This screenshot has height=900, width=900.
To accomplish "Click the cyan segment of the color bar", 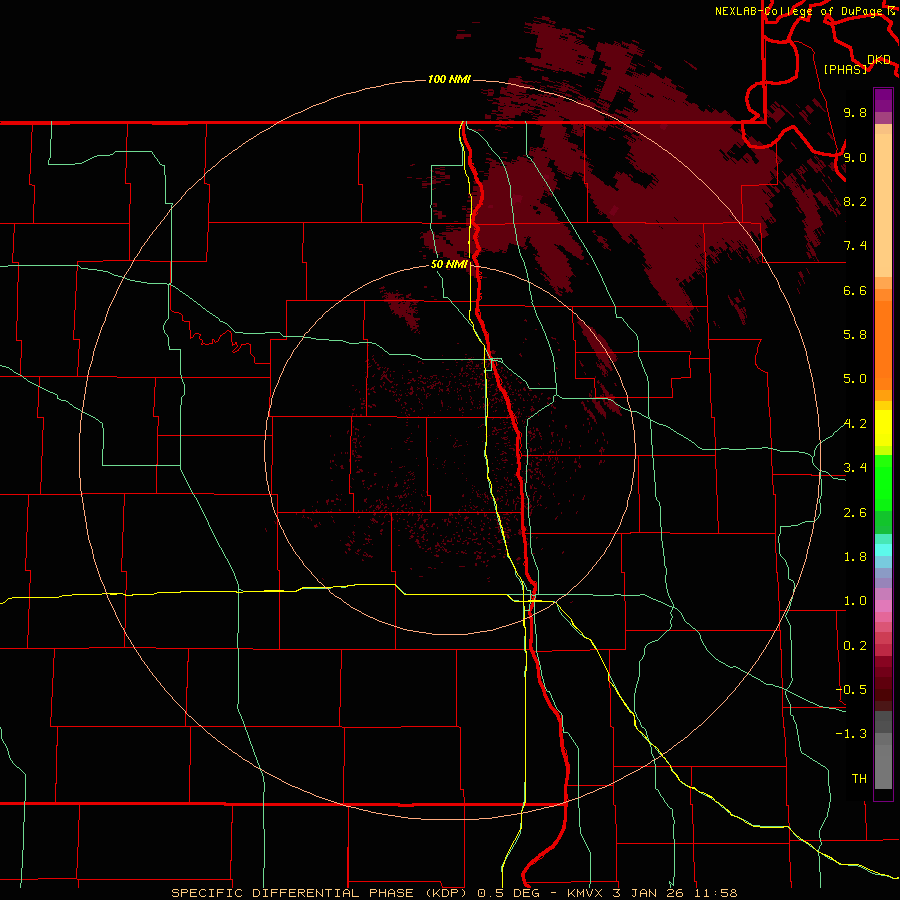I will pos(883,550).
